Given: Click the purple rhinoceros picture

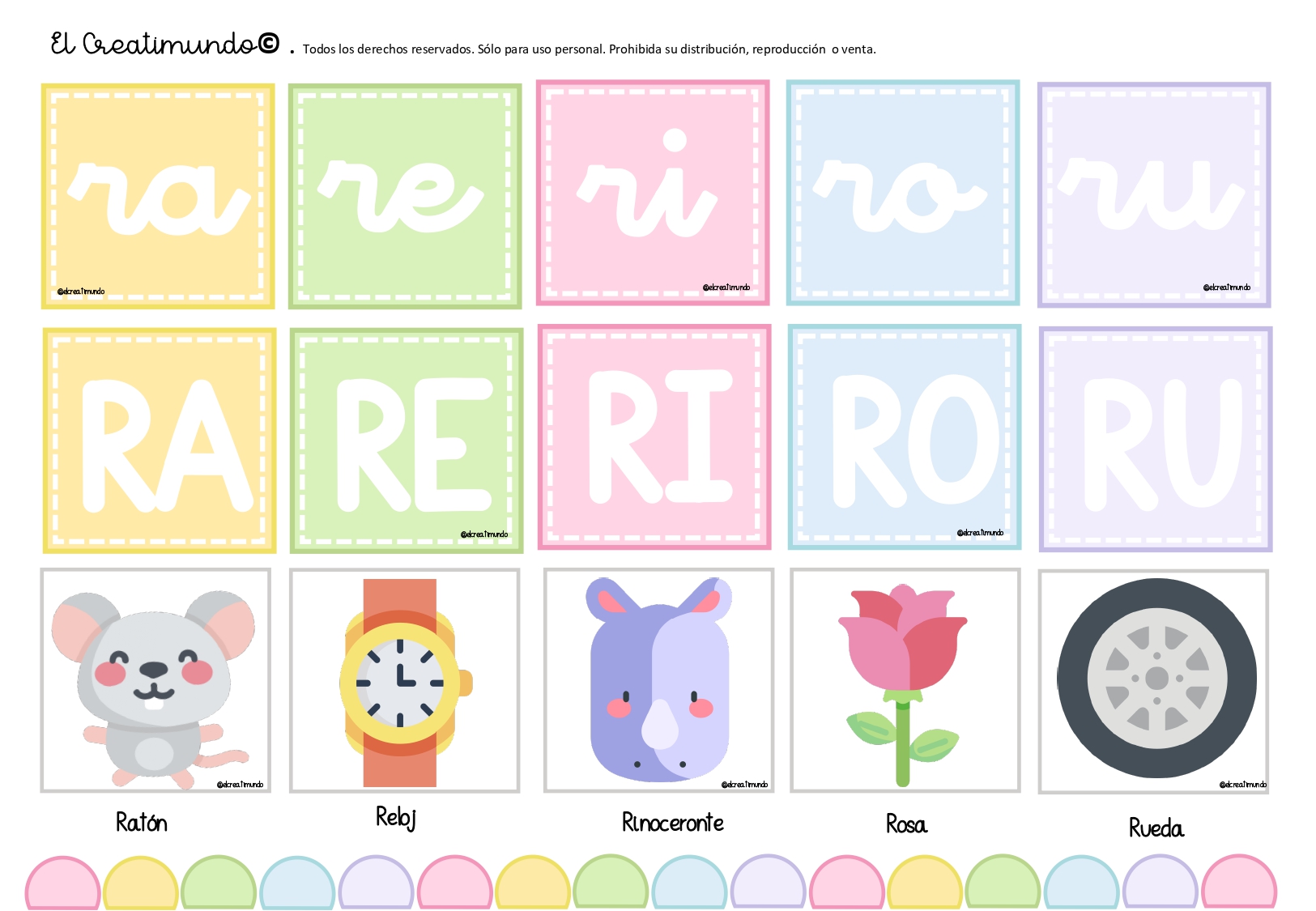Looking at the screenshot, I should (658, 680).
